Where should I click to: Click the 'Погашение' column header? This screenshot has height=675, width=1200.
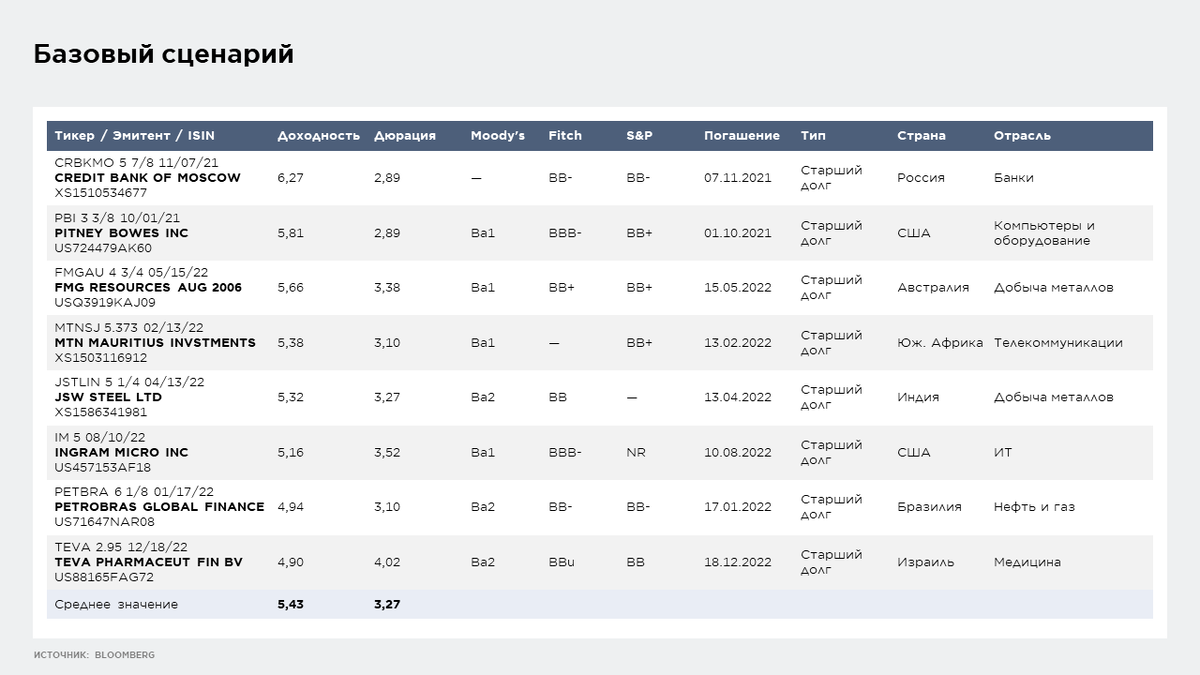[741, 136]
